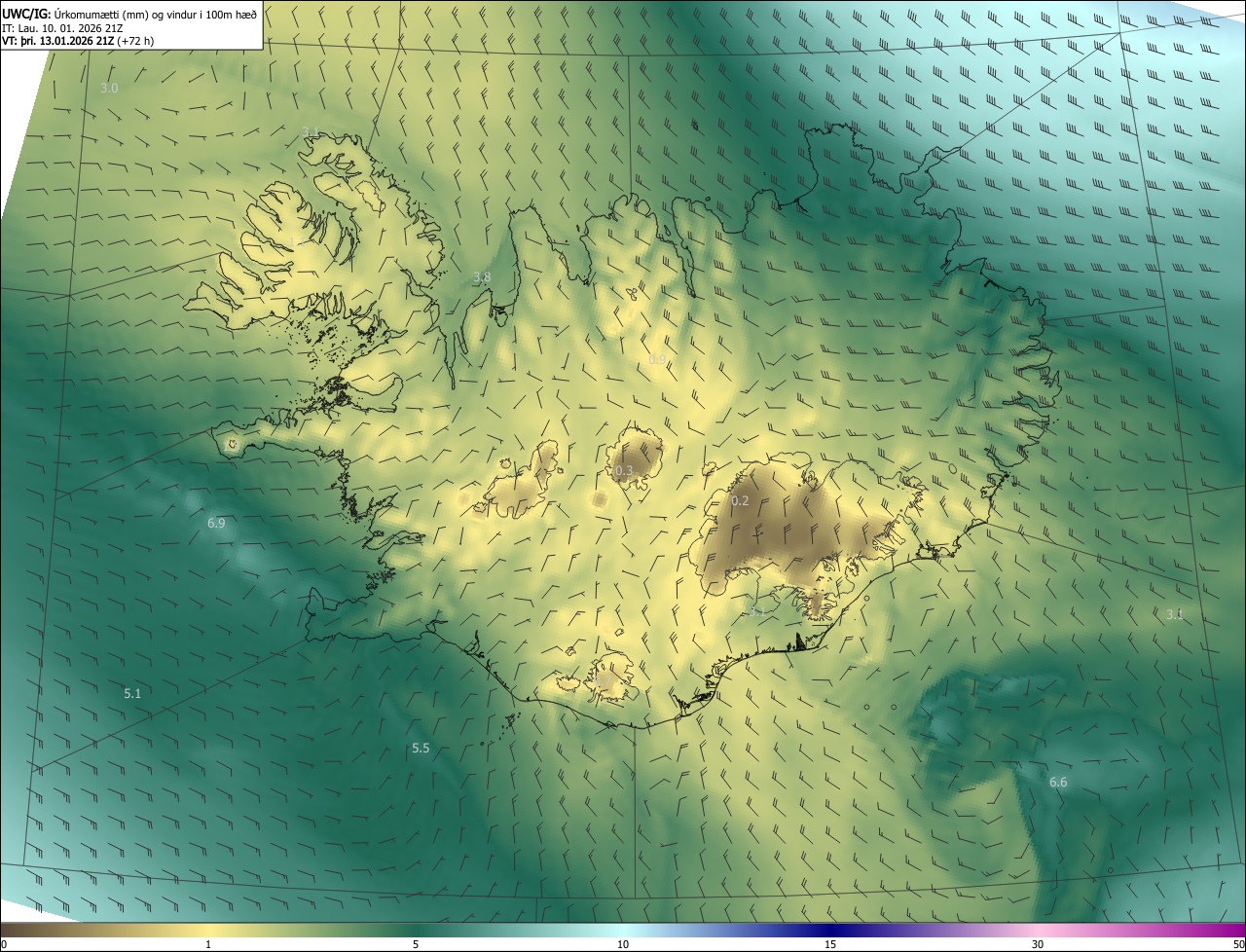
Task: Click the 0.9 value label in northern Iceland
Action: (x=658, y=360)
